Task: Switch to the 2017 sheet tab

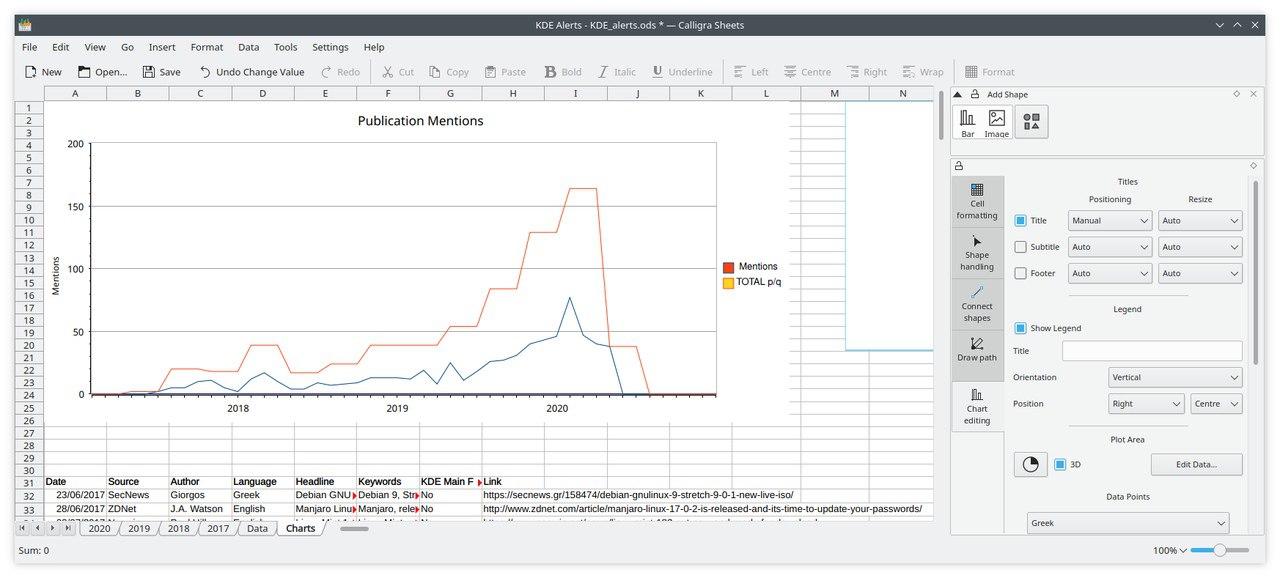Action: point(217,528)
